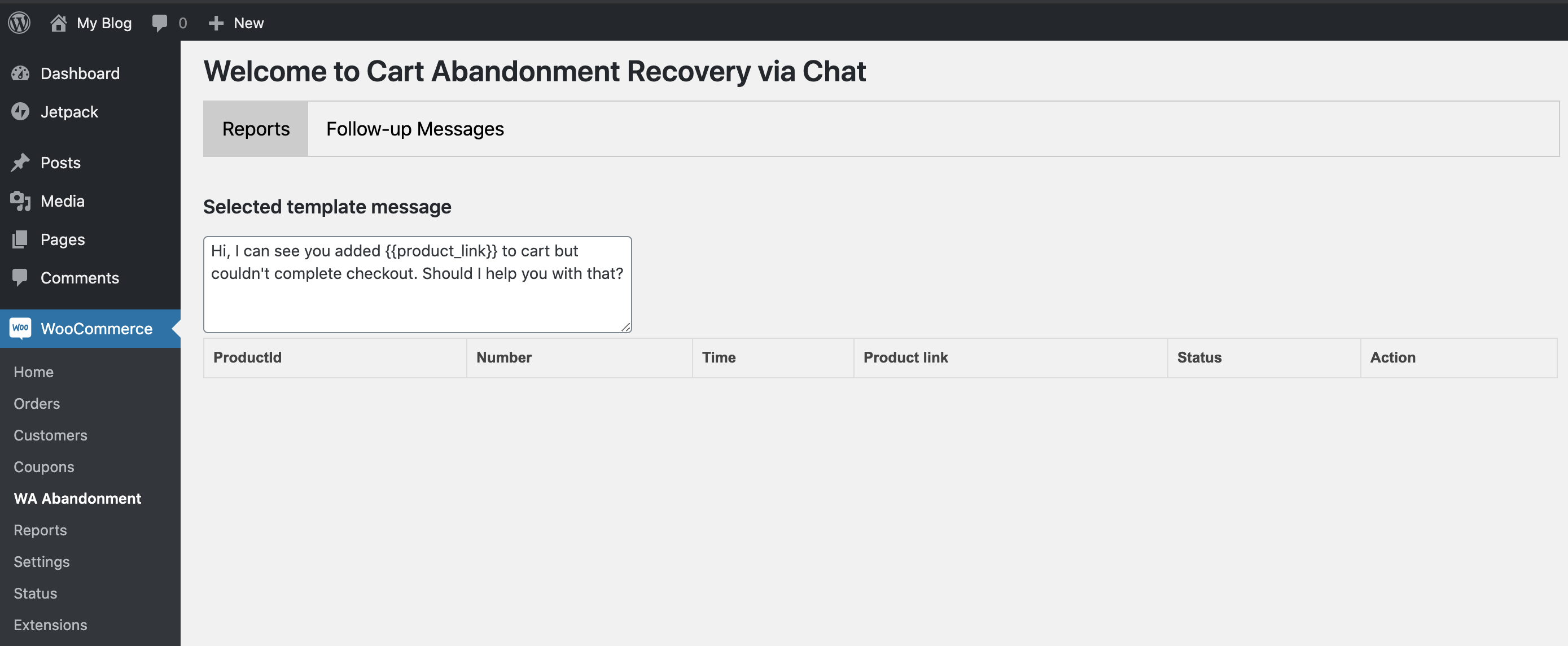Viewport: 1568px width, 646px height.
Task: Click the Dashboard gauge icon
Action: click(20, 73)
